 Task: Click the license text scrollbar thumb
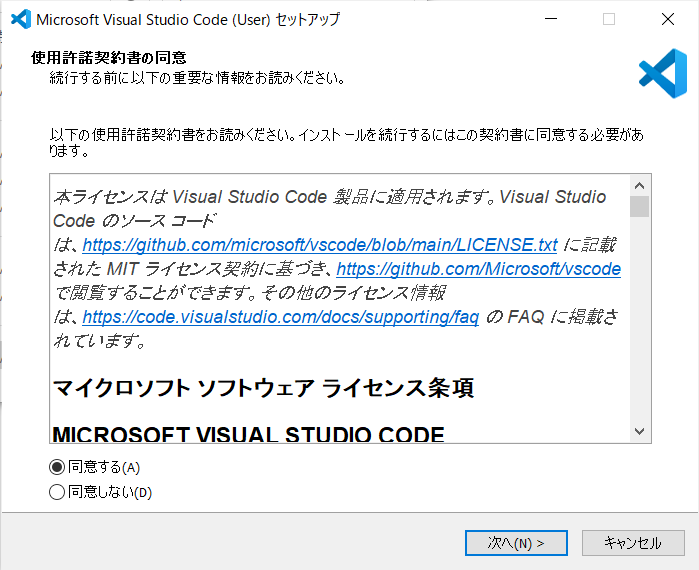640,206
